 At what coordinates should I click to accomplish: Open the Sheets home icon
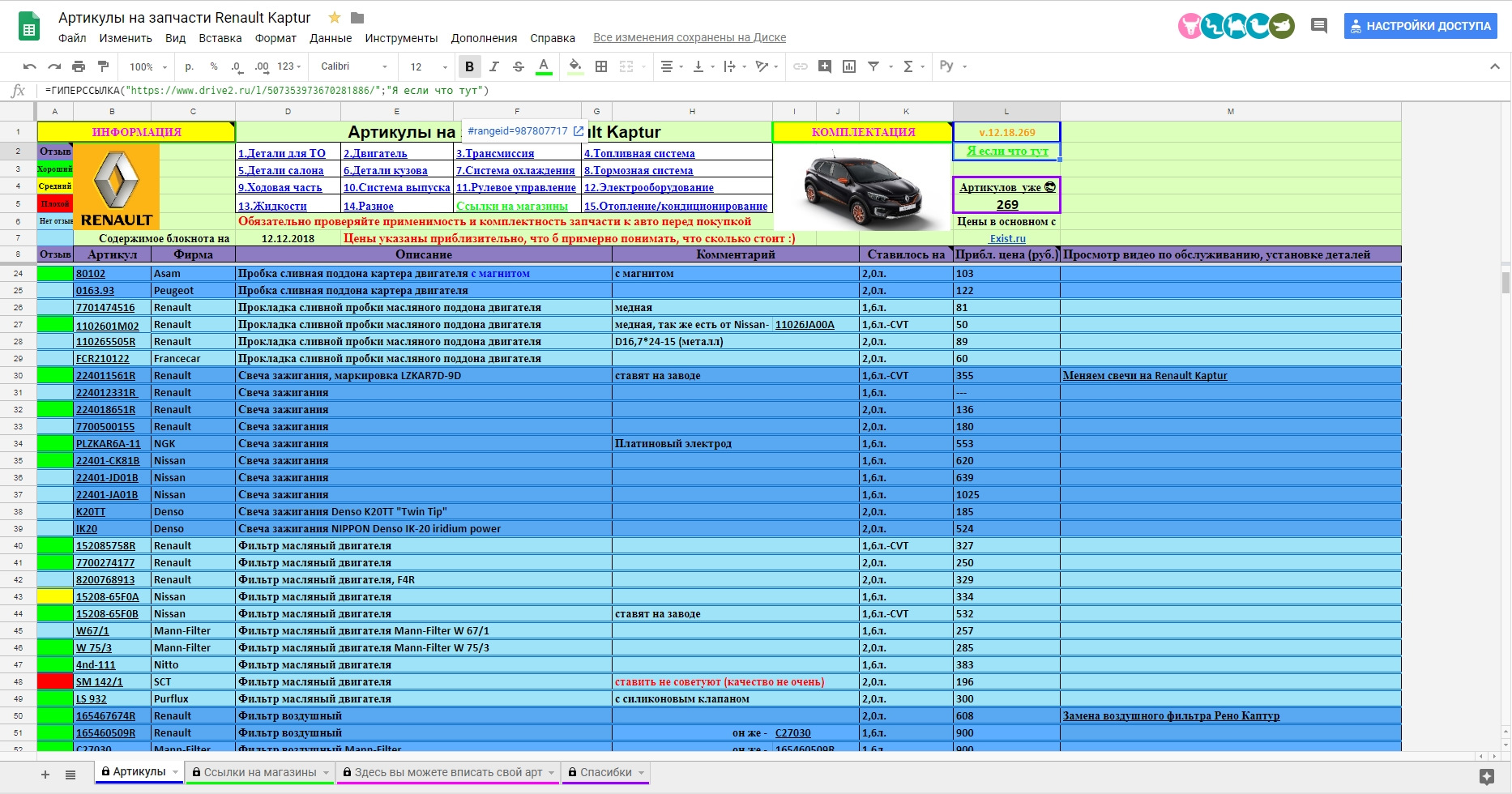(x=29, y=27)
